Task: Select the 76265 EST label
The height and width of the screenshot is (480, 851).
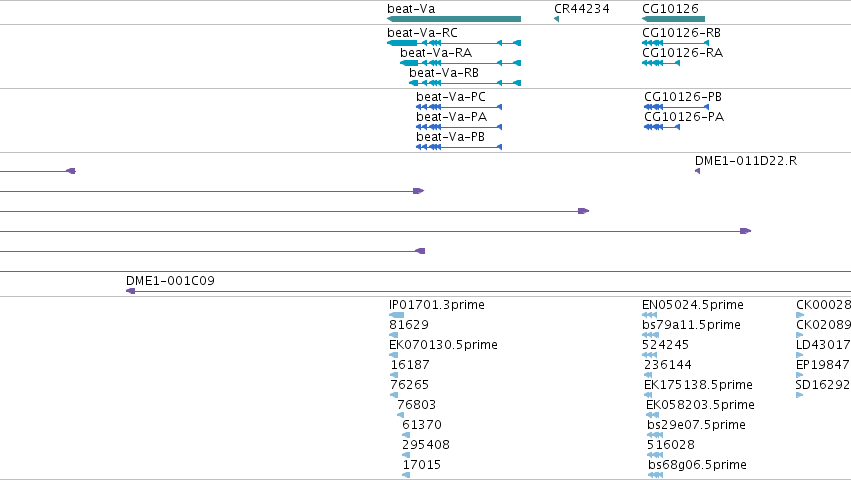Action: [409, 385]
